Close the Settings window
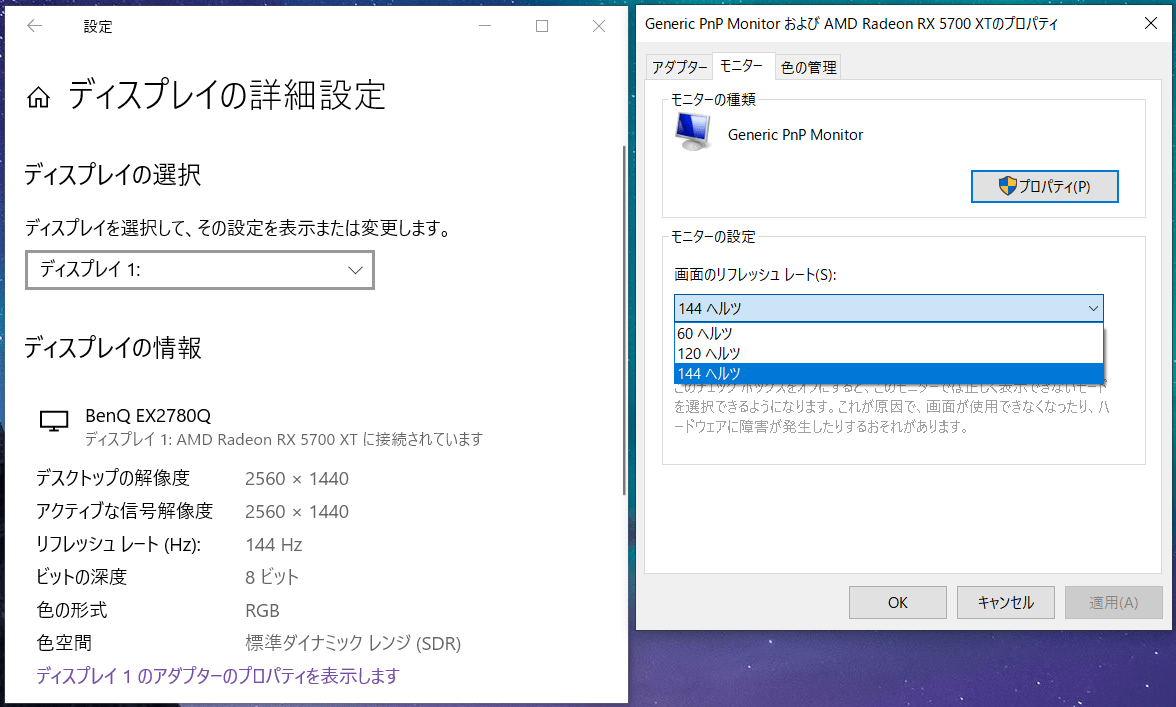This screenshot has height=707, width=1176. 598,26
